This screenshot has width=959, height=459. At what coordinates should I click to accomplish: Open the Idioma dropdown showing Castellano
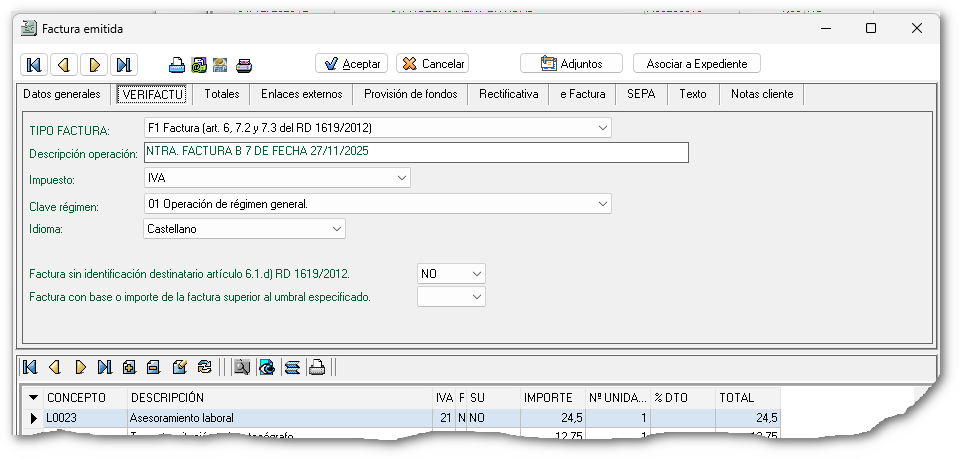335,229
